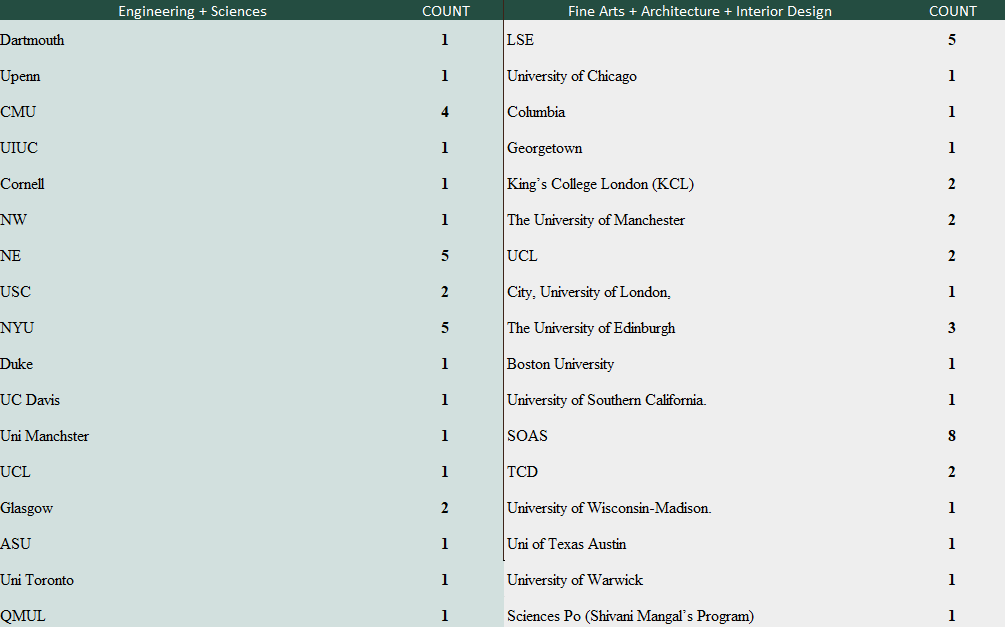Click the Sciences Po (Shivani Mangal's Program) cell
Screen dimensions: 1005x627
tap(631, 615)
